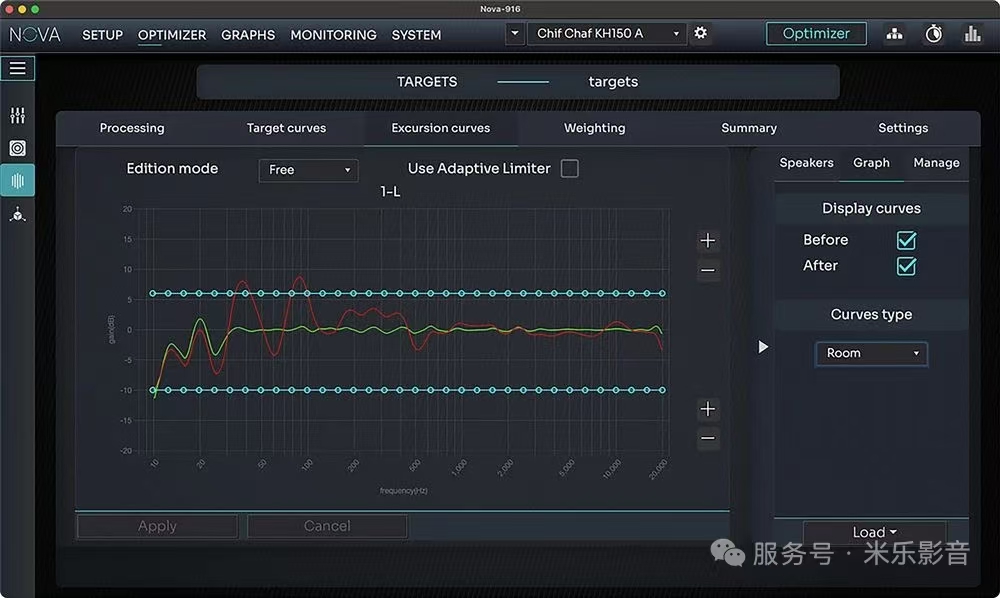This screenshot has width=1000, height=598.
Task: Click the hamburger menu icon in sidebar
Action: 18,68
